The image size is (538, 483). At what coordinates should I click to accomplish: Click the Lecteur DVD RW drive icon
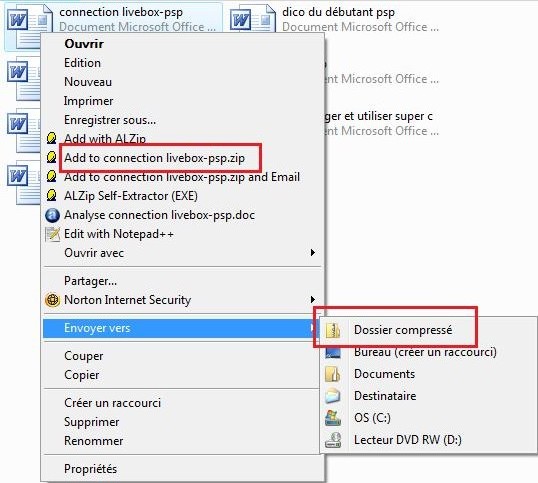pos(333,440)
